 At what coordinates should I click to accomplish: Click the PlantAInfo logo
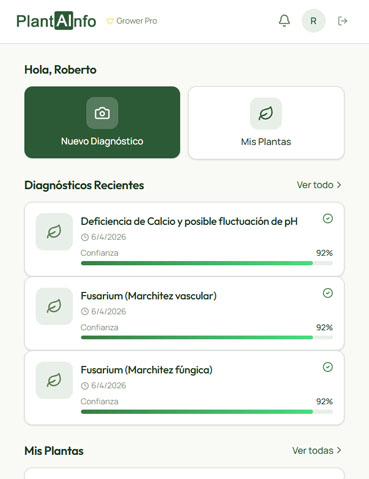tap(56, 21)
